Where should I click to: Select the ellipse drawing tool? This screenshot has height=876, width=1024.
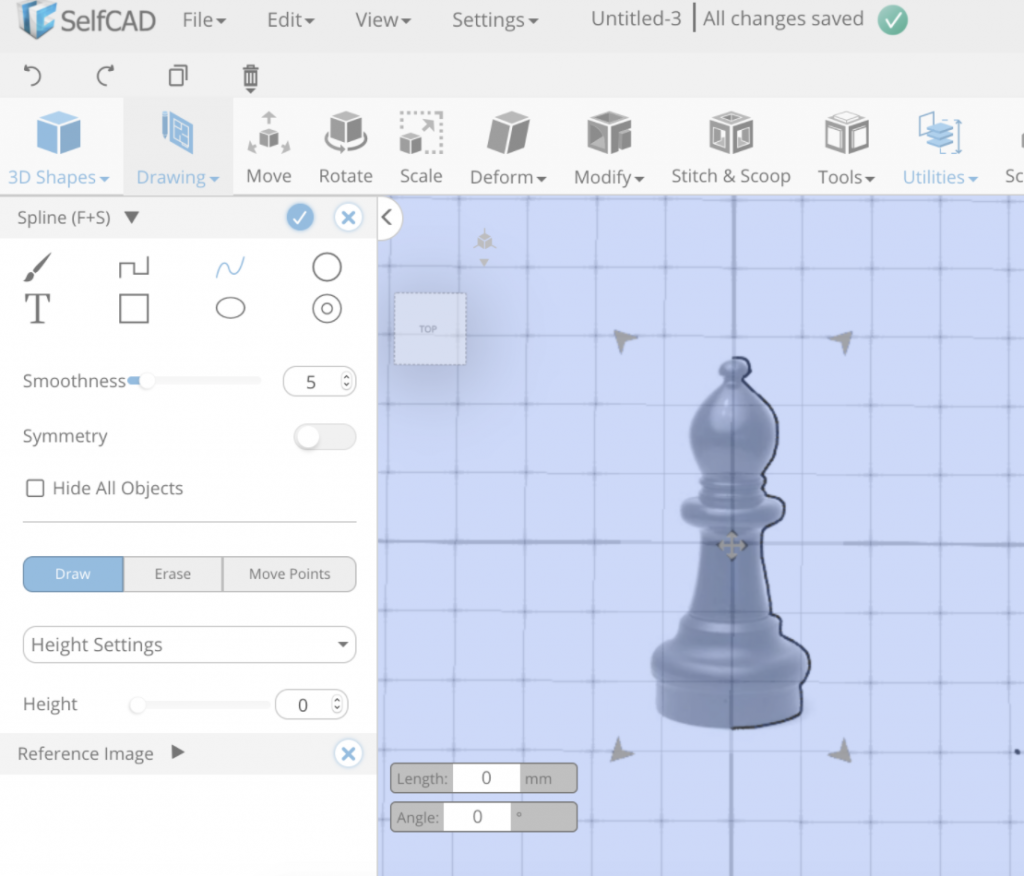[230, 309]
